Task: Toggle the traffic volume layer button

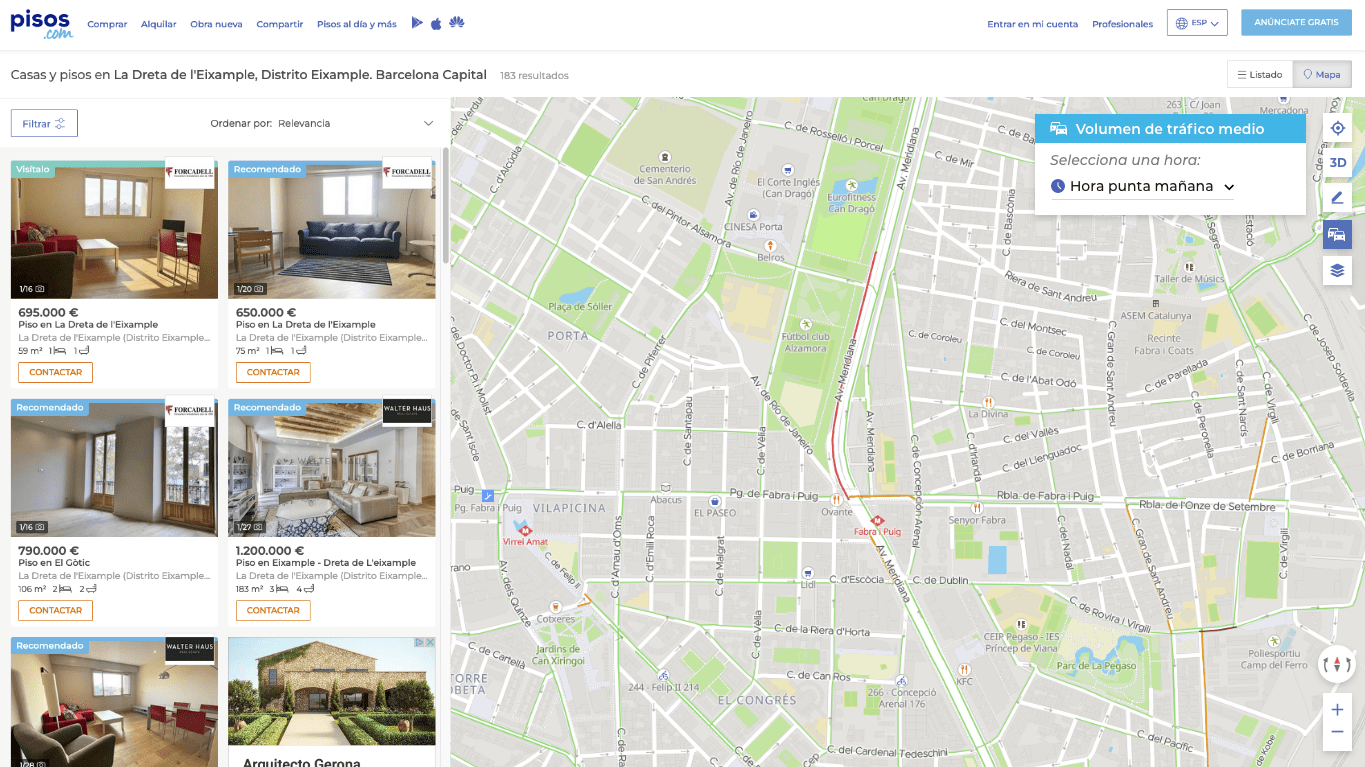Action: pyautogui.click(x=1337, y=235)
